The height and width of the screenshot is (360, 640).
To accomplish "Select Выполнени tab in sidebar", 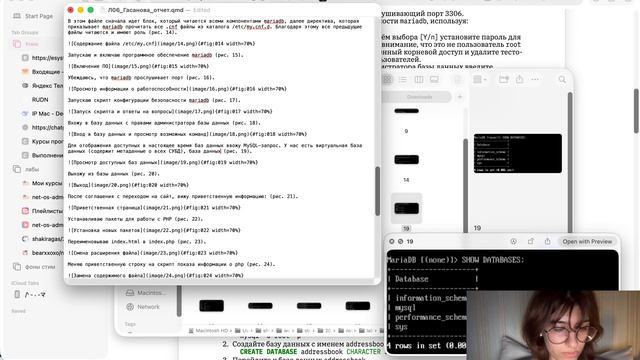I will (x=43, y=156).
